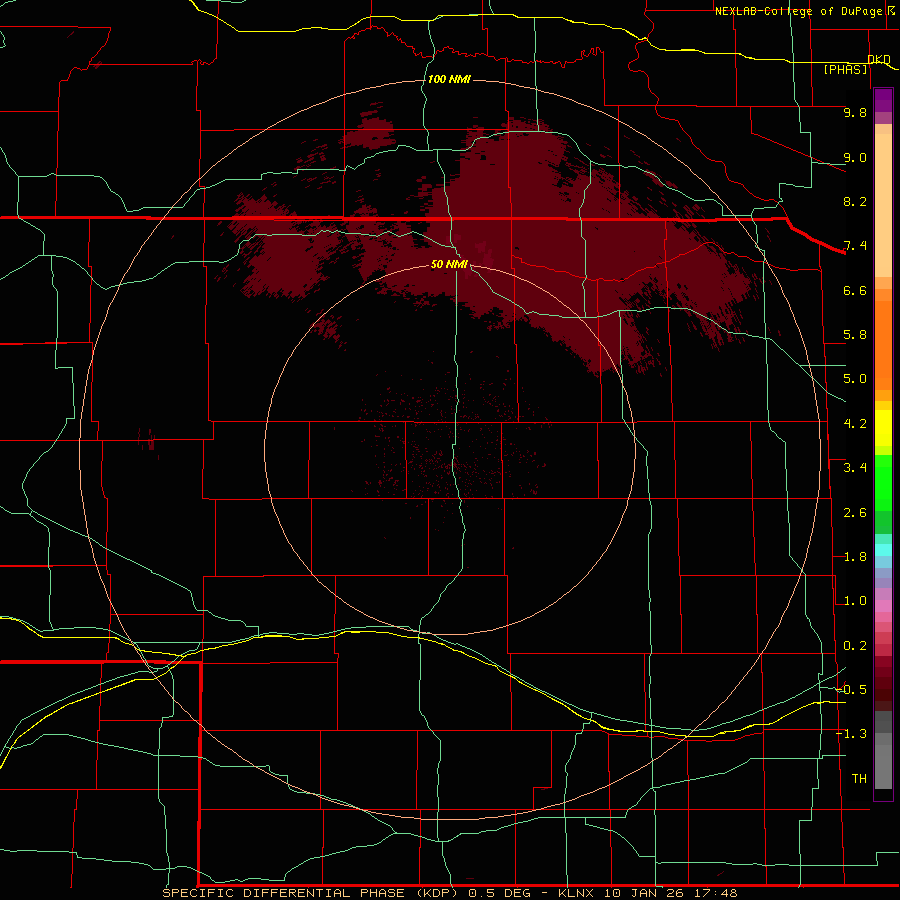Click the -1.3 value on color scale
The image size is (900, 900).
851,734
